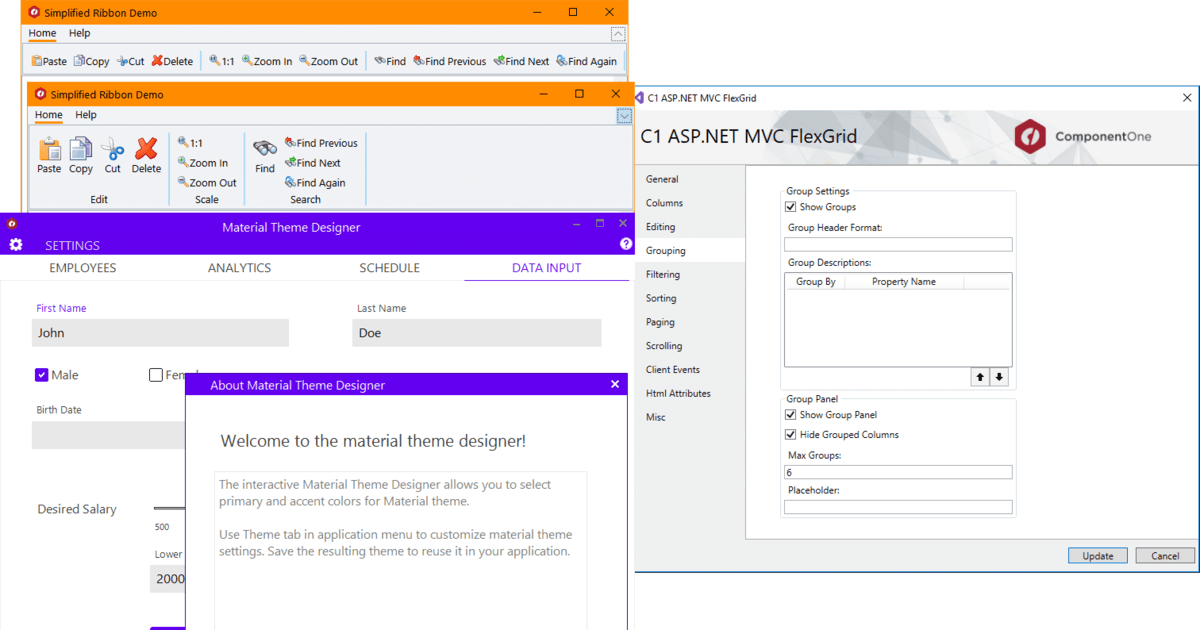
Task: Click Zoom Out in simplified top toolbar
Action: point(328,61)
